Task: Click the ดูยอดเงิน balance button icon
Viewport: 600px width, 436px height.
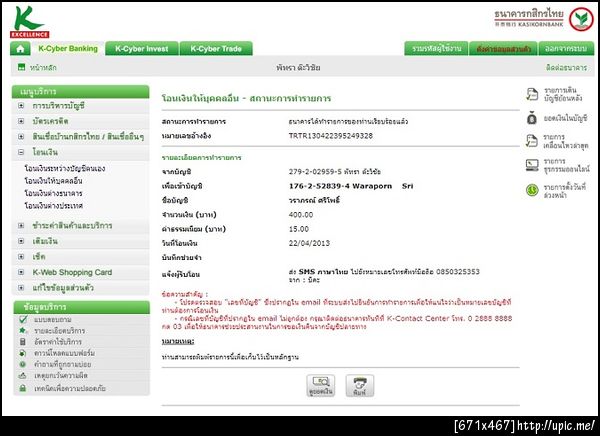Action: point(321,385)
